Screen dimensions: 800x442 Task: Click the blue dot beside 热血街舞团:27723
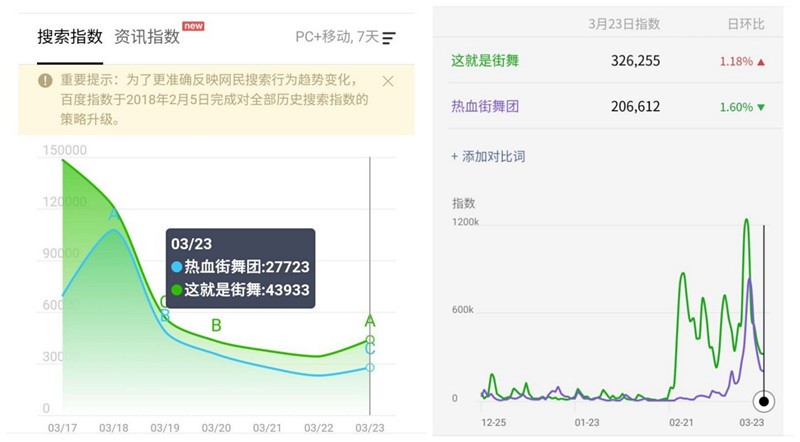(177, 267)
